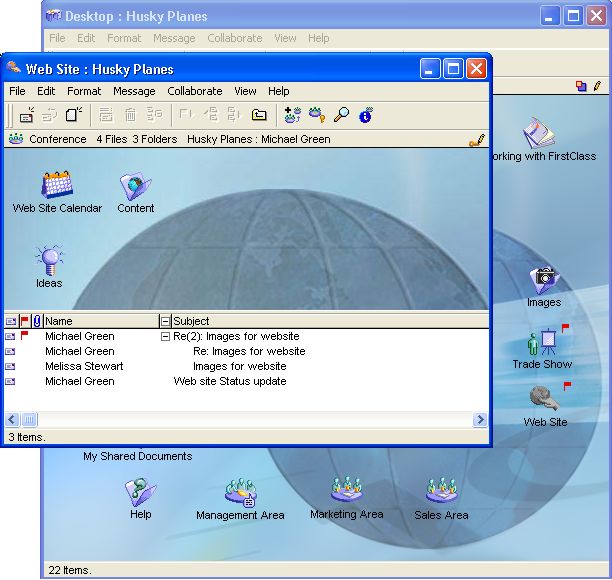Open the Web Site Calendar icon
Screen dimensions: 612x580
[57, 185]
